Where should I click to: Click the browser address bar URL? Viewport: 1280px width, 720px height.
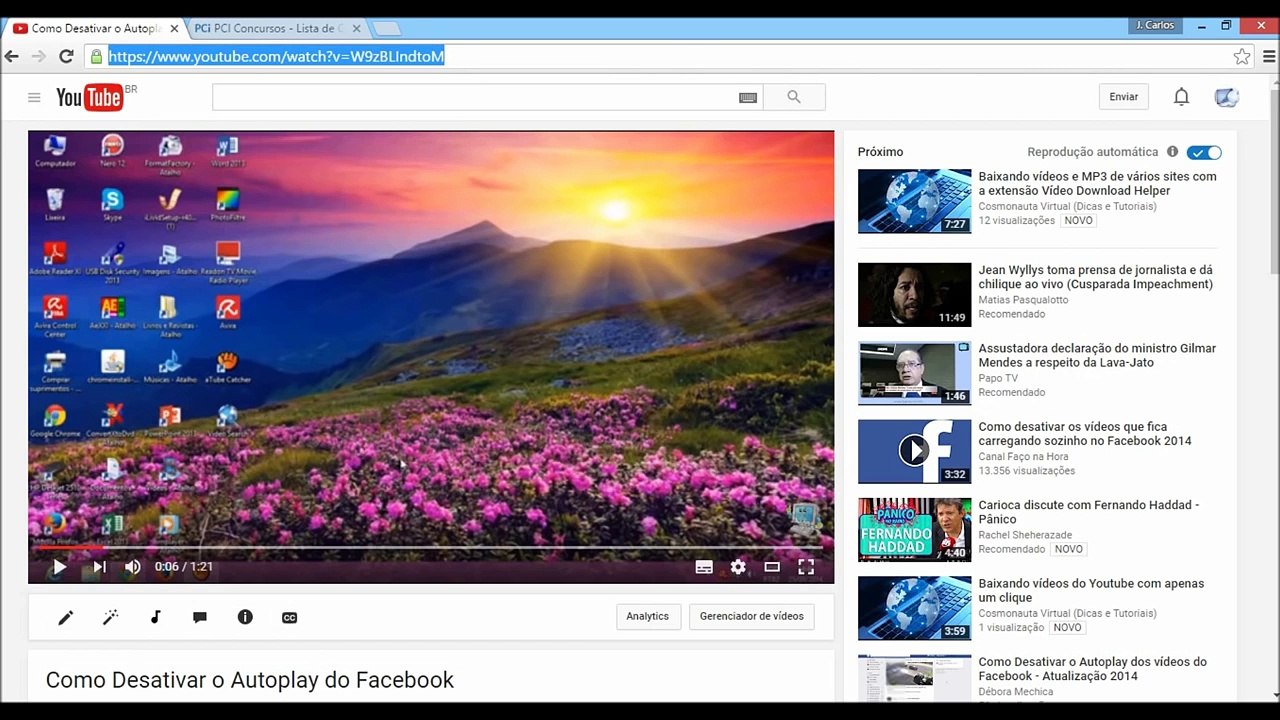(276, 56)
